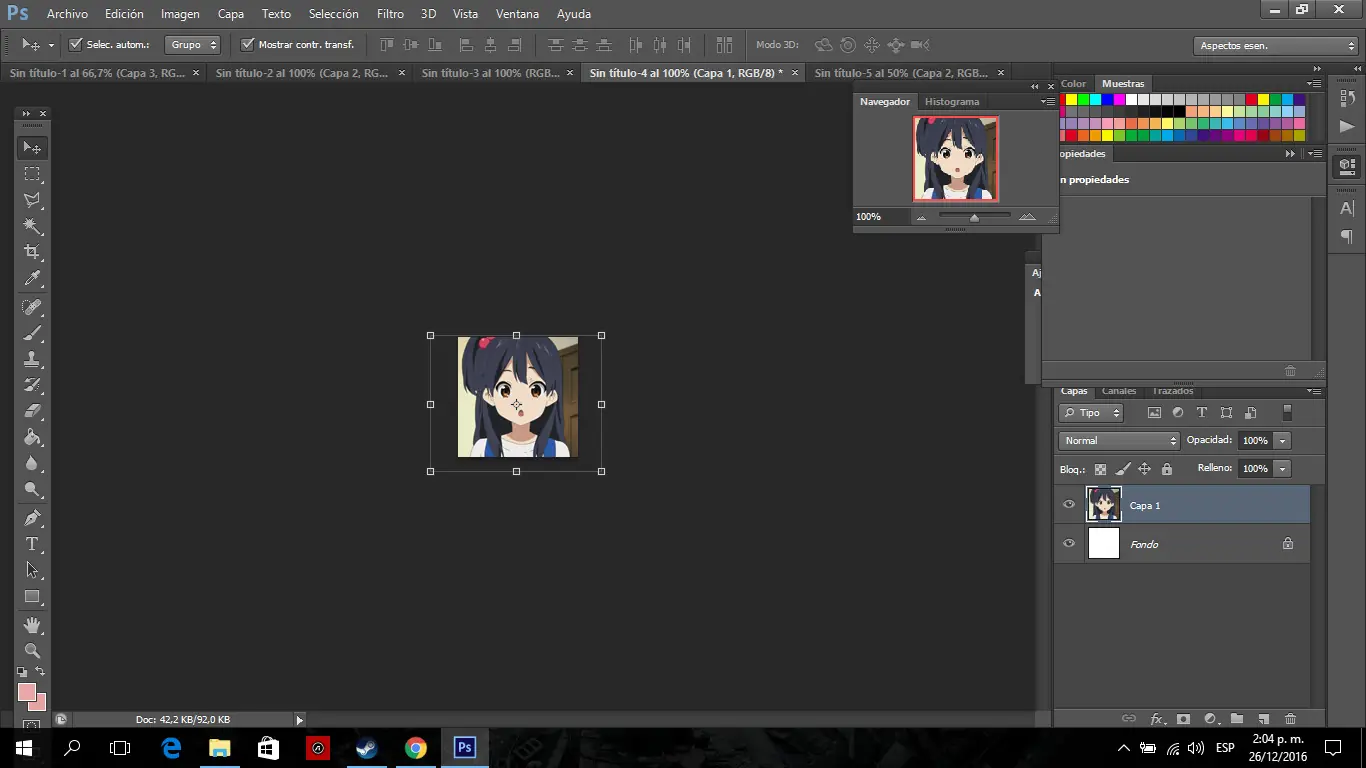Select the Clone Stamp tool
1366x768 pixels.
(x=32, y=359)
